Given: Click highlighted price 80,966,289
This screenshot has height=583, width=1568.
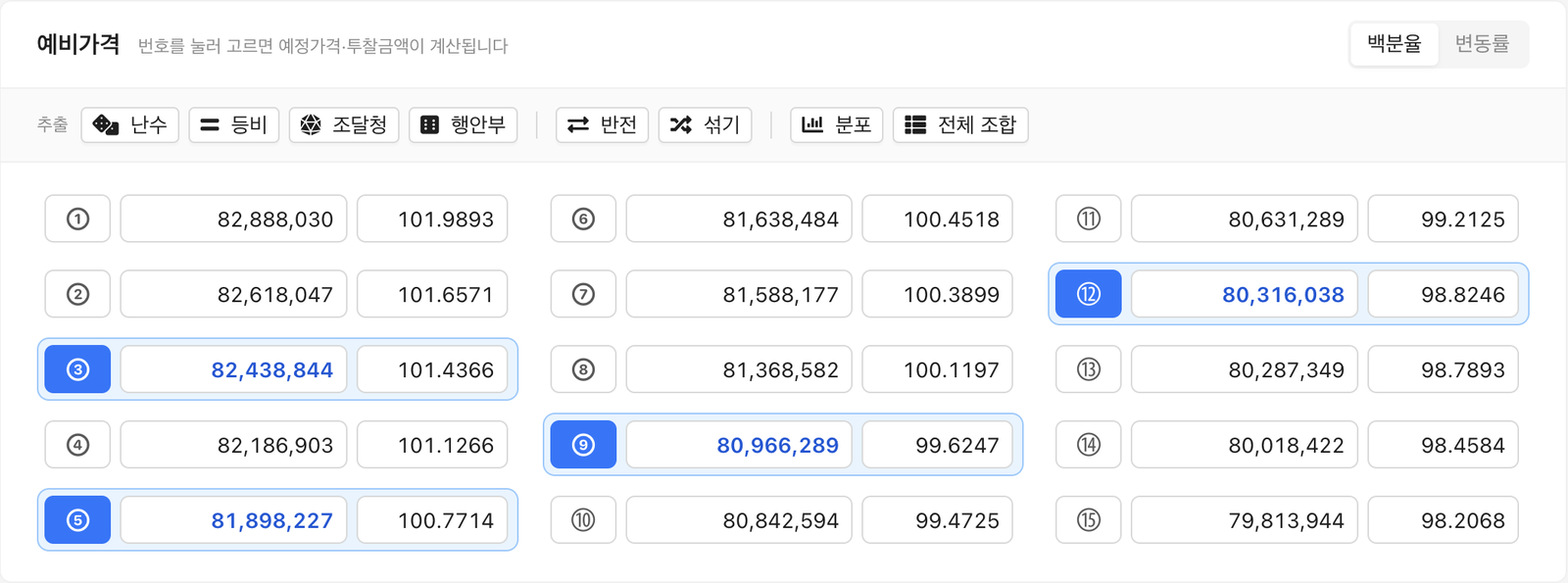Looking at the screenshot, I should (x=740, y=445).
